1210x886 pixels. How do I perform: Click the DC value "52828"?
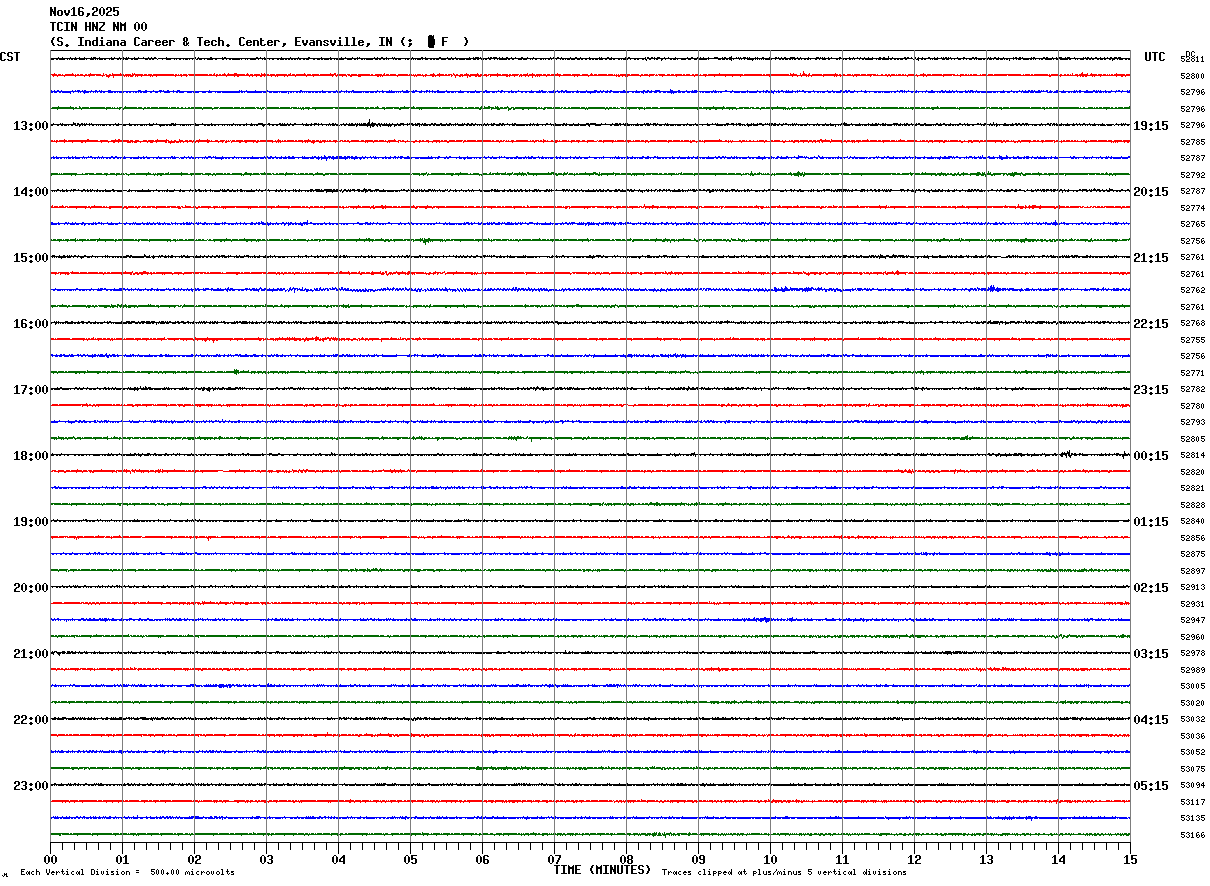[x=1193, y=505]
